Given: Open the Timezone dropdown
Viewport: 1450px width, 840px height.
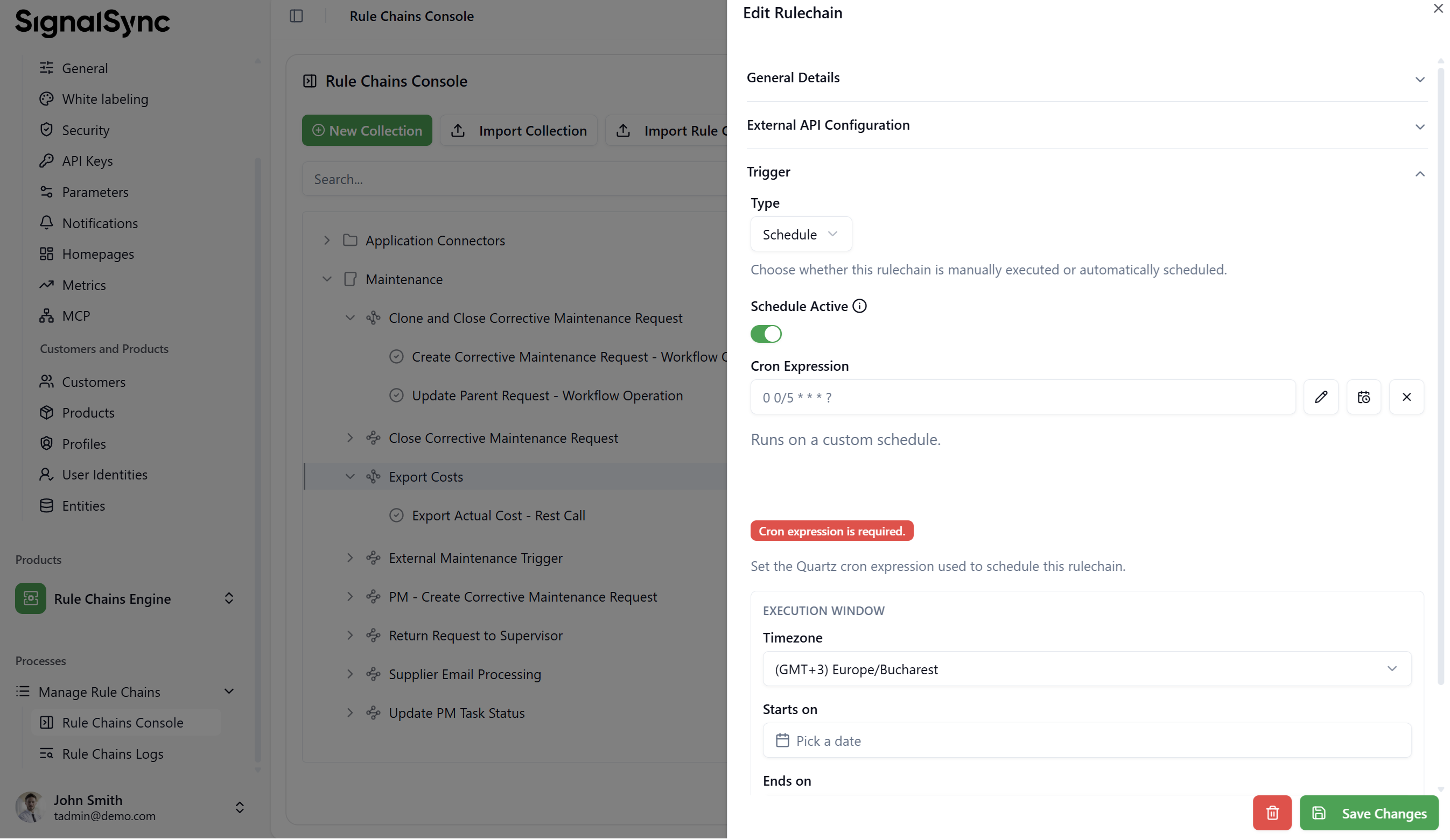Looking at the screenshot, I should pos(1087,669).
